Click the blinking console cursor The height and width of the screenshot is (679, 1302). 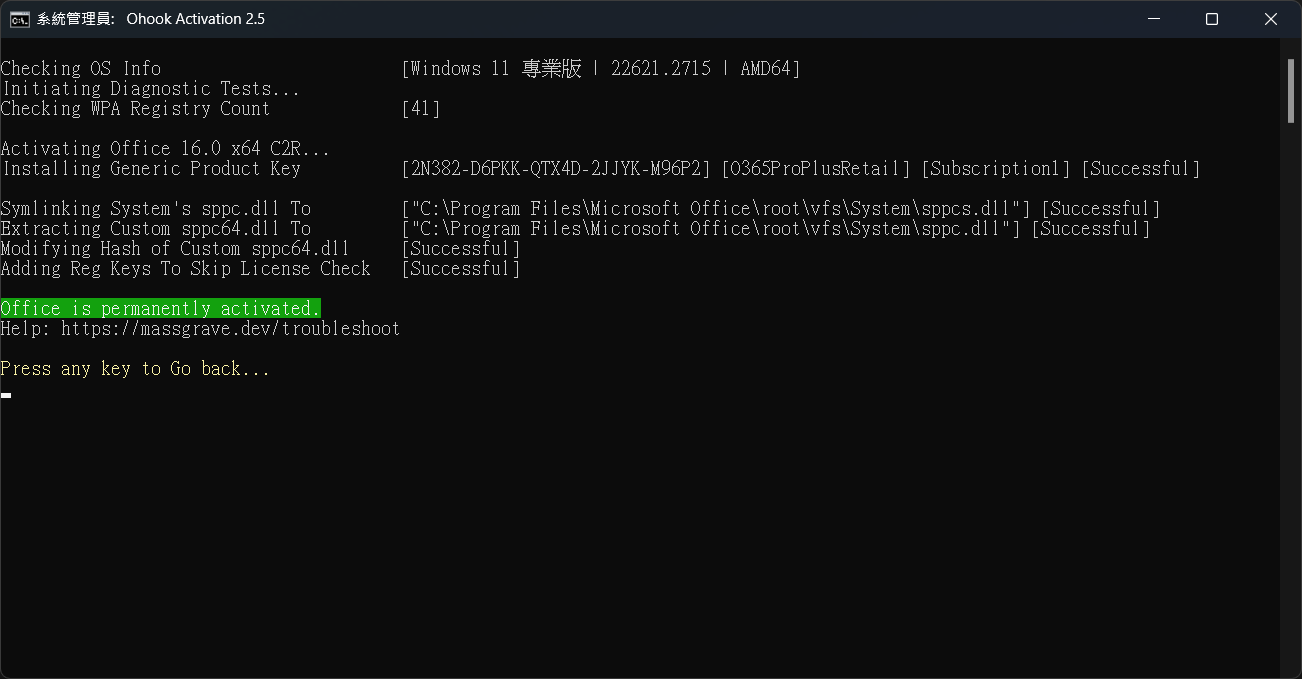tap(6, 395)
